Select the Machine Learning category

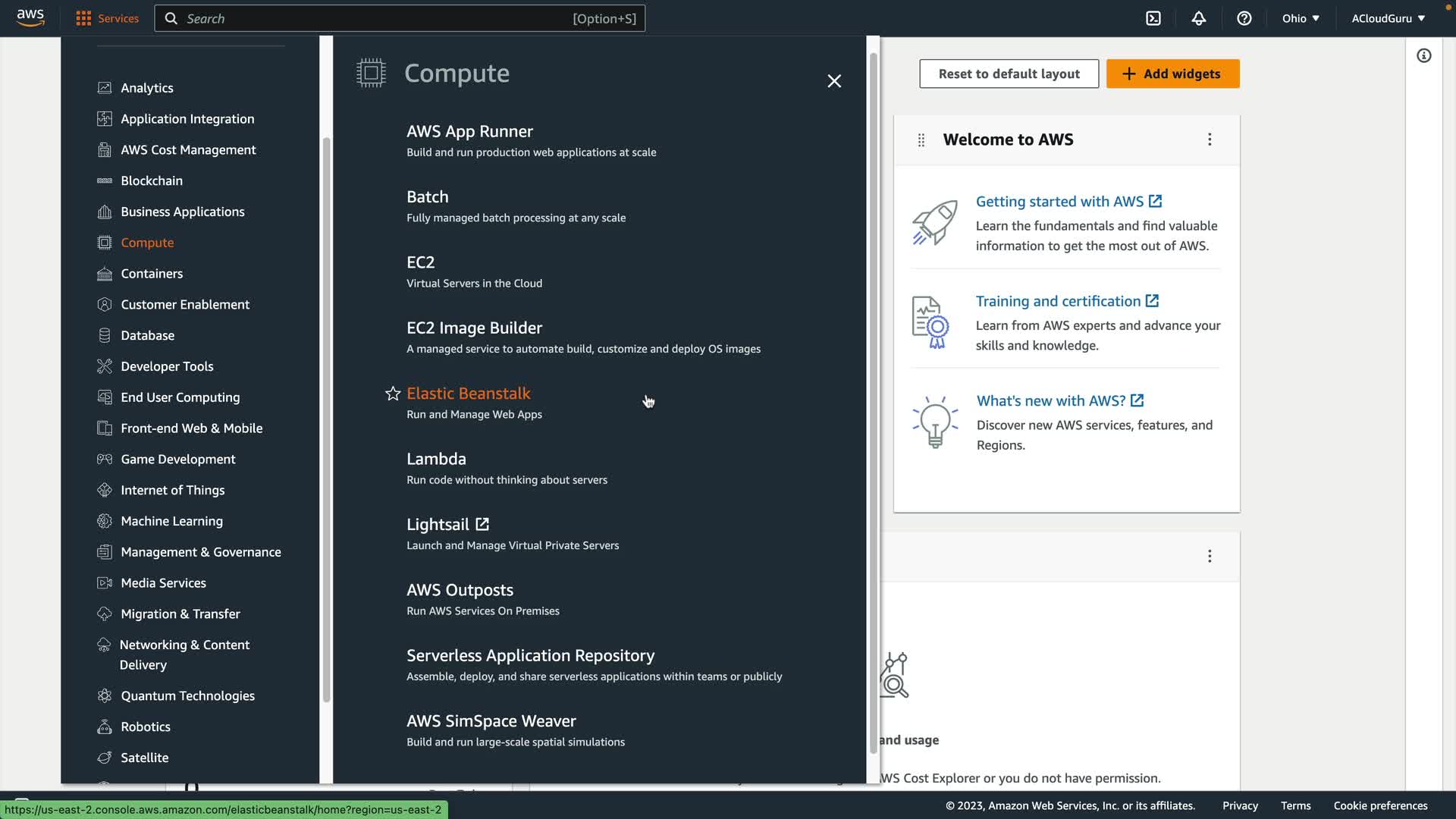tap(171, 521)
